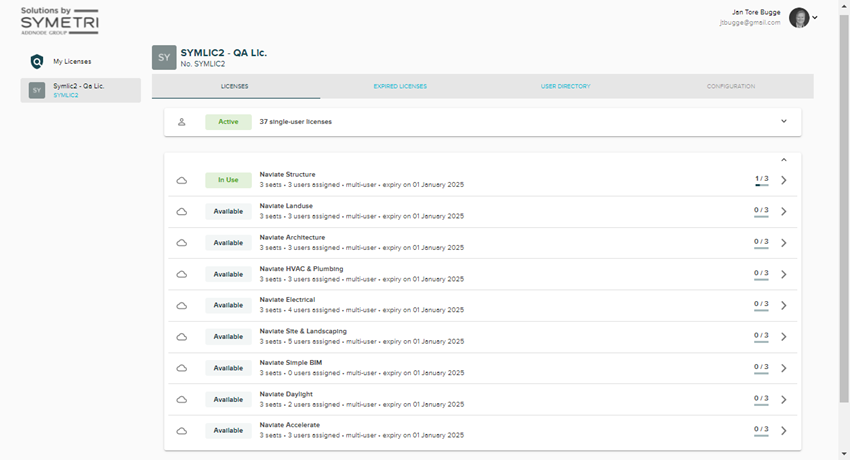
Task: Click the Naviate HVAC & Plumbing title
Action: (x=301, y=269)
